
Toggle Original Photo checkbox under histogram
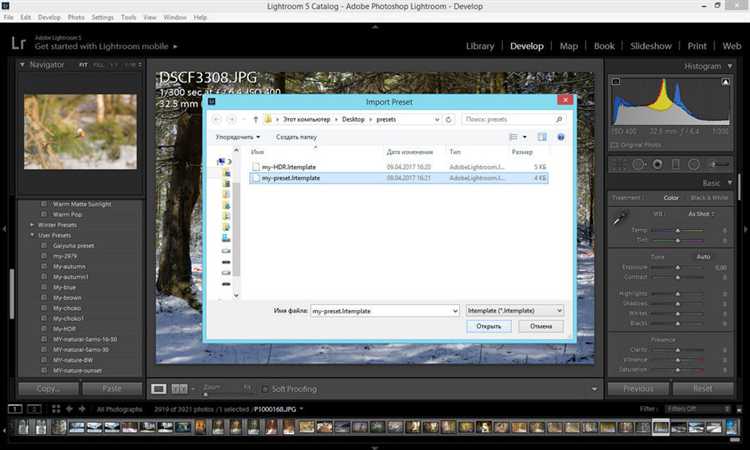[x=614, y=145]
